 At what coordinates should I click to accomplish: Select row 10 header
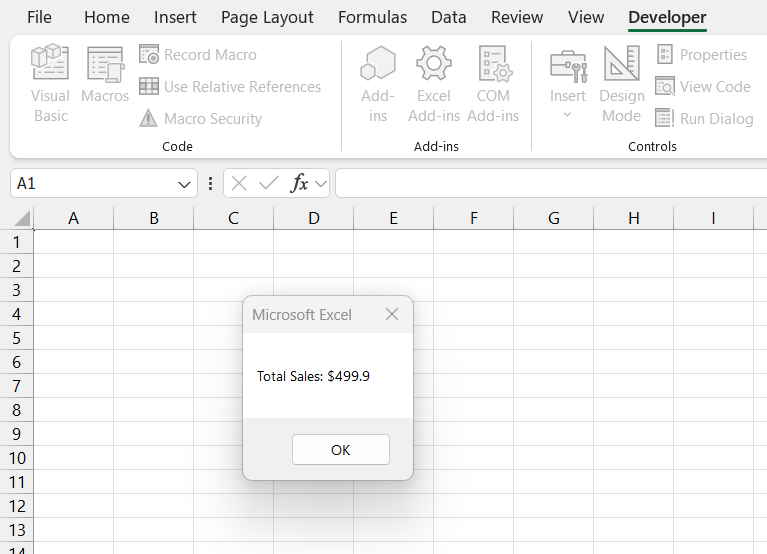[x=17, y=458]
